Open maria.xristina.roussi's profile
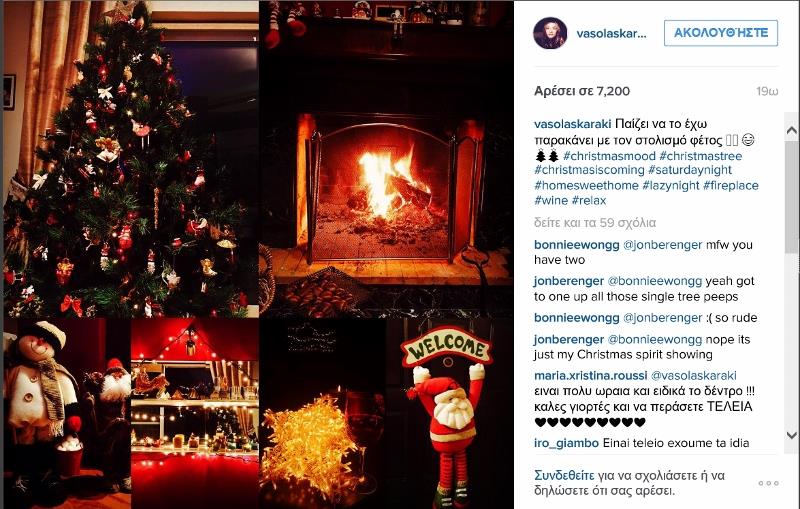 coord(591,376)
